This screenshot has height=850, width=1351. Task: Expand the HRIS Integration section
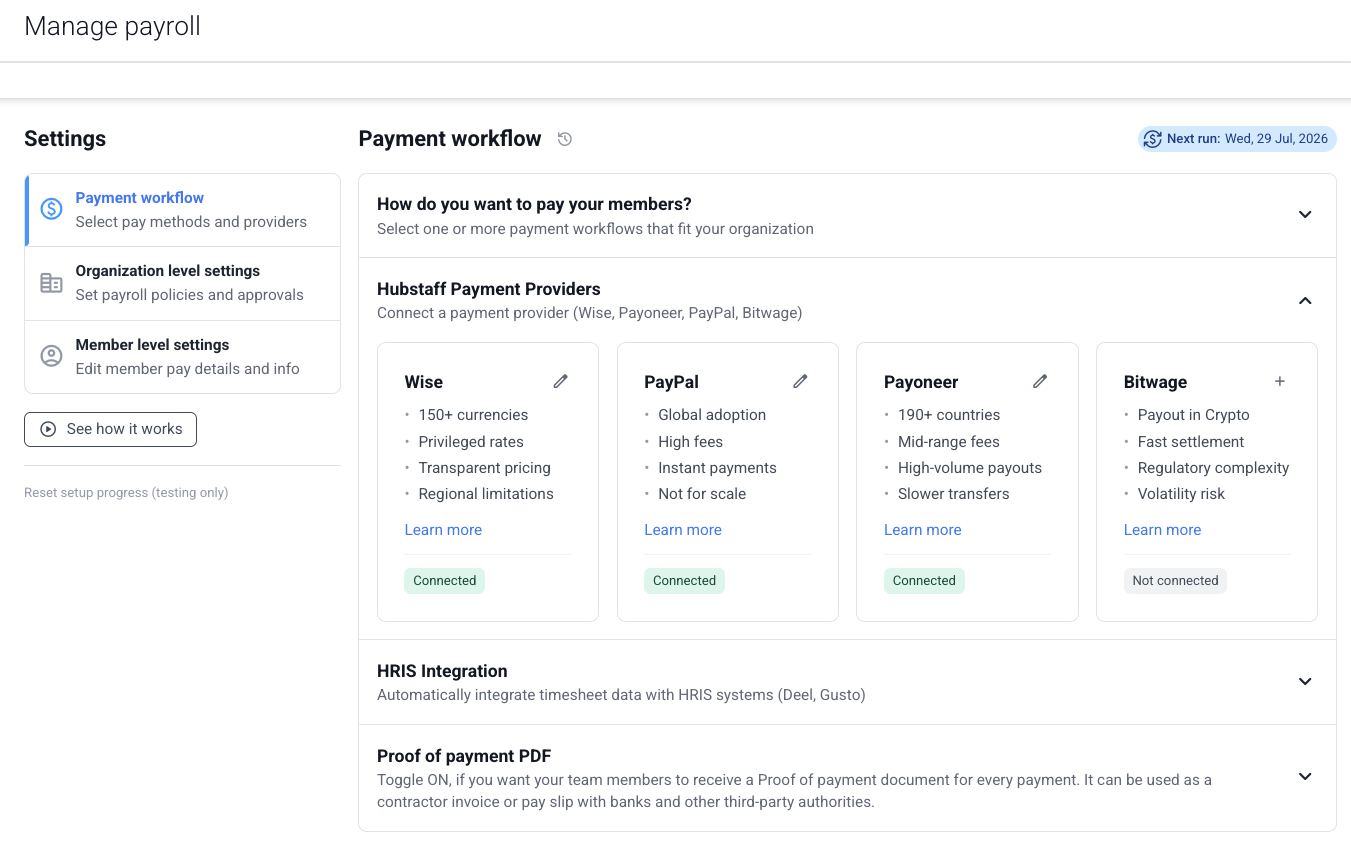pyautogui.click(x=1305, y=681)
